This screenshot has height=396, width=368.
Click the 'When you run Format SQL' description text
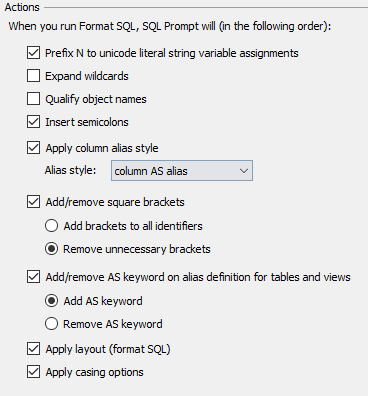[170, 26]
